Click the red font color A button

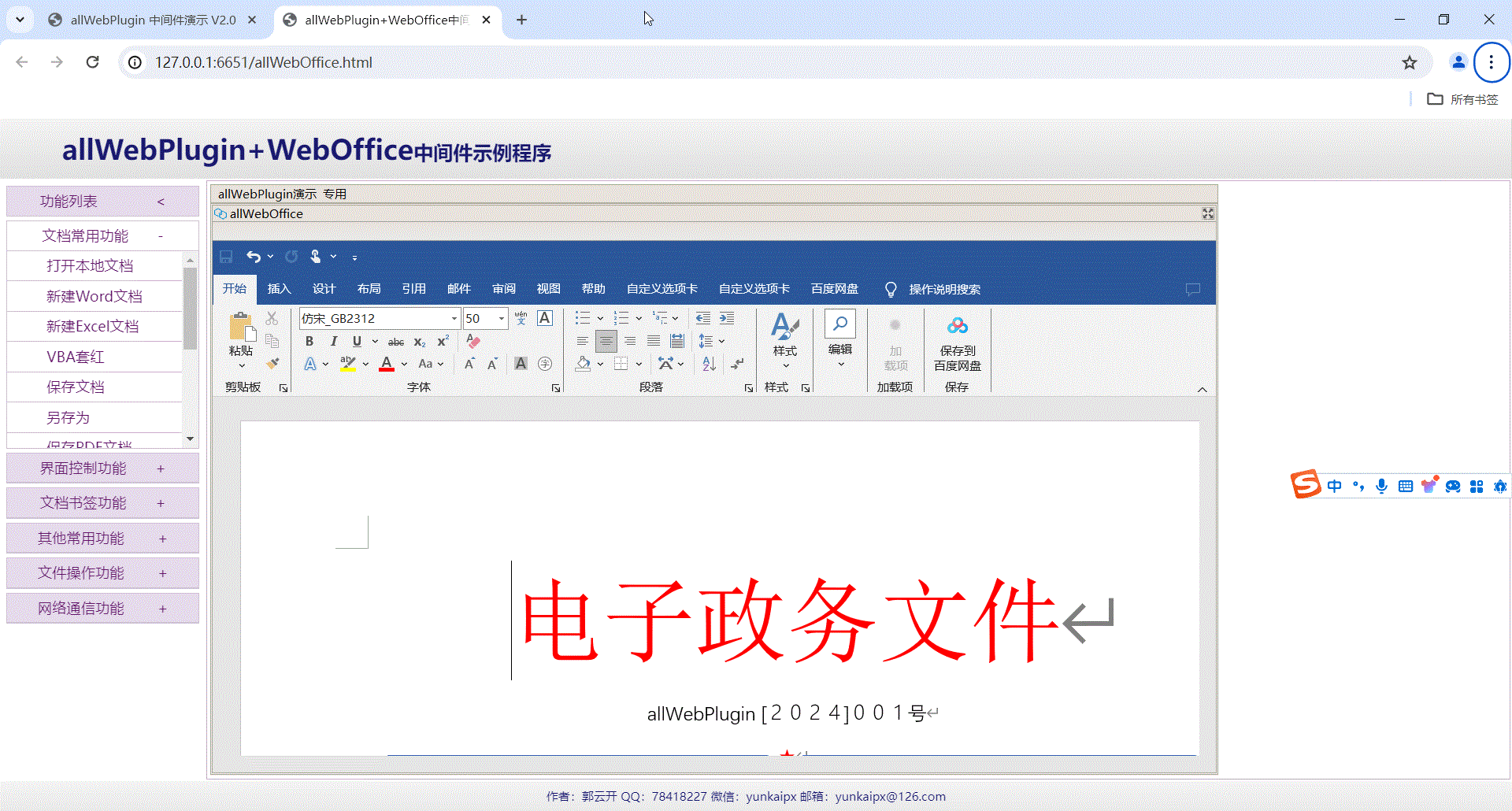pyautogui.click(x=387, y=364)
